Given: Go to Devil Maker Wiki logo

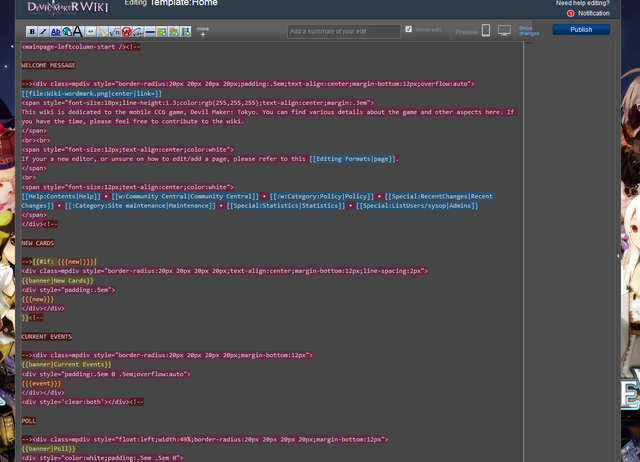Looking at the screenshot, I should pyautogui.click(x=68, y=7).
